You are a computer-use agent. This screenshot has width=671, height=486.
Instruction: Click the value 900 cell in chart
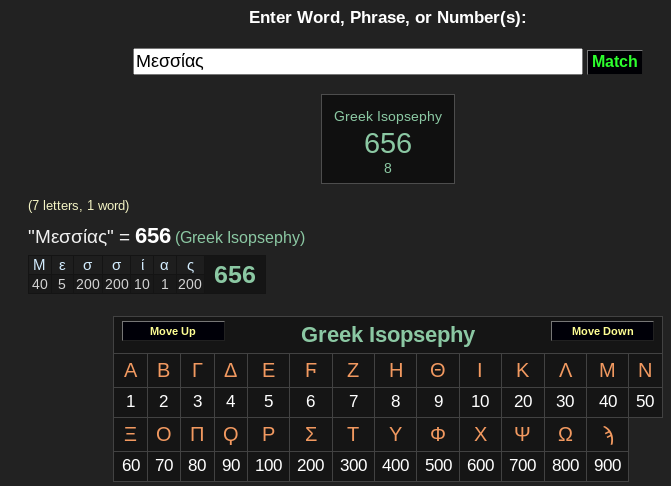pyautogui.click(x=607, y=465)
